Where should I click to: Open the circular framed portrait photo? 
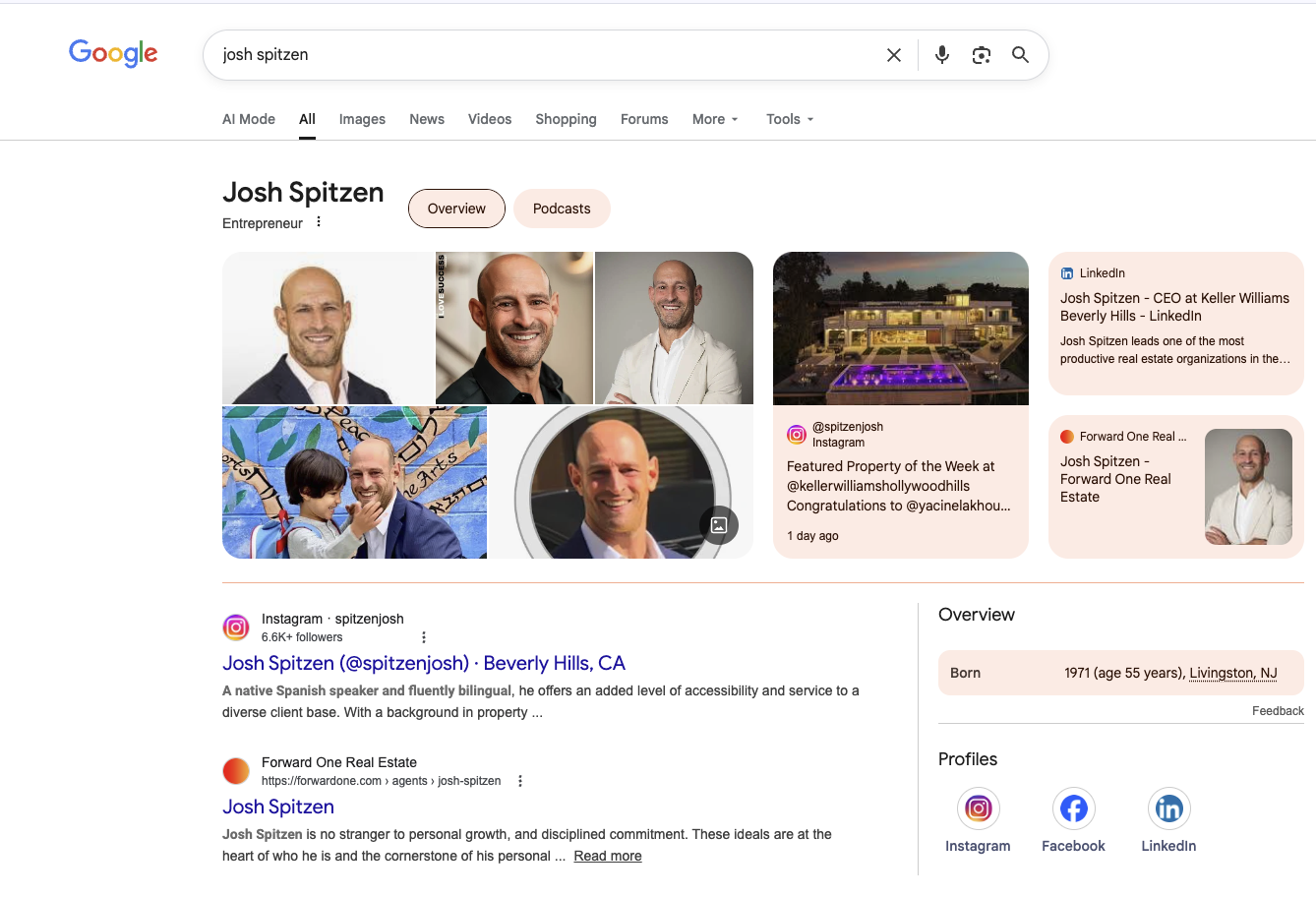(622, 482)
